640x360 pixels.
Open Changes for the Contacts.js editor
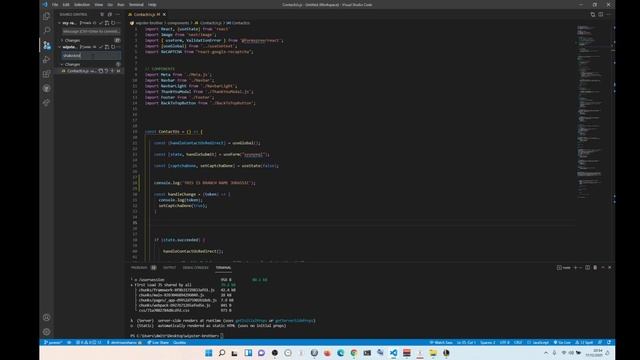tap(593, 14)
